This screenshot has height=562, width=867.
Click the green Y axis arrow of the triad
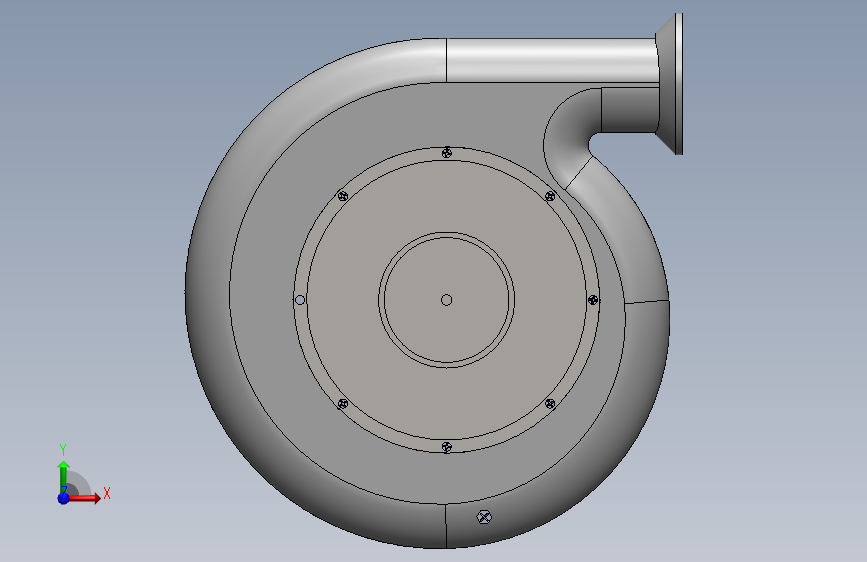click(64, 477)
